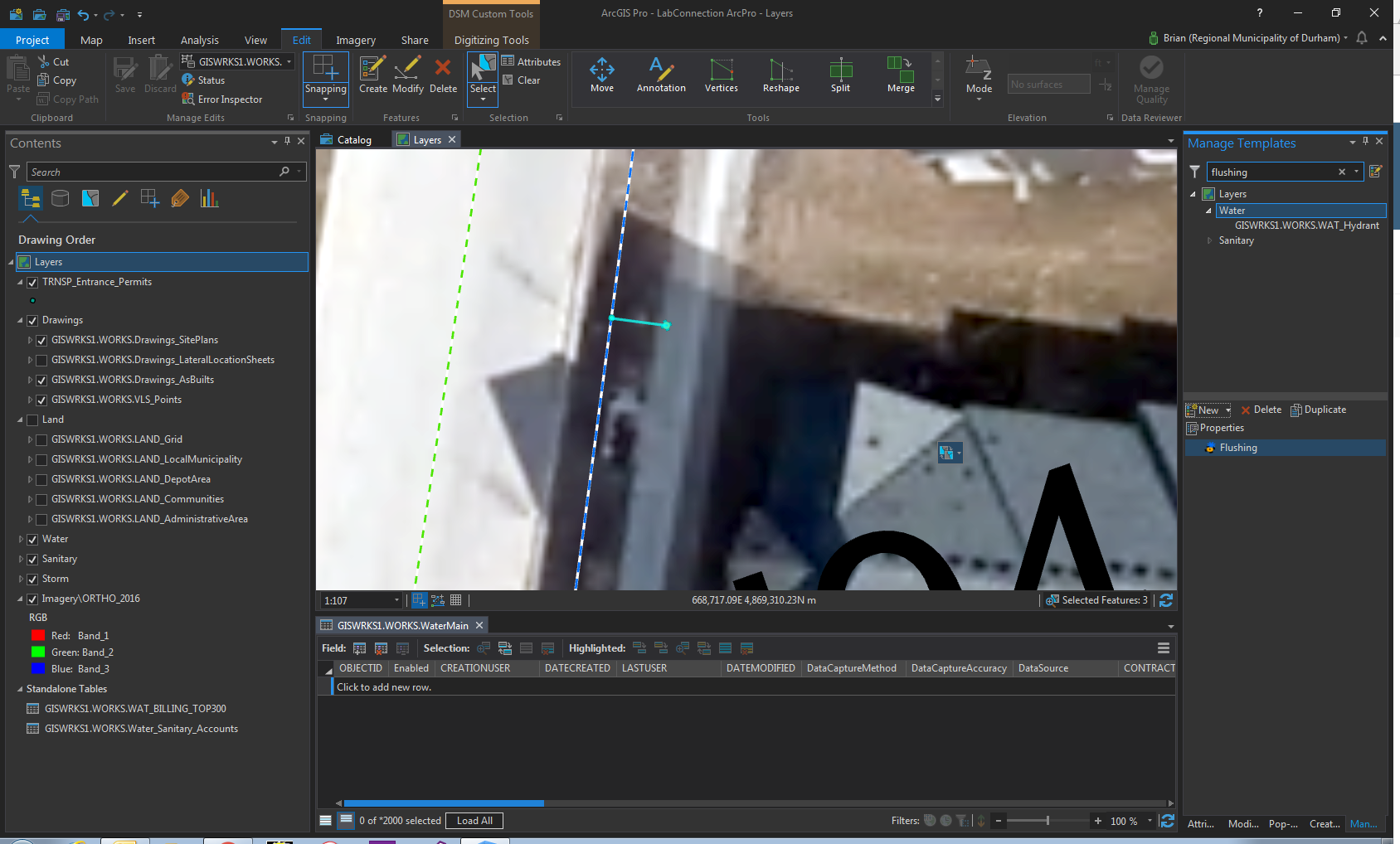Image resolution: width=1400 pixels, height=844 pixels.
Task: Expand the New template dropdown
Action: click(1228, 410)
